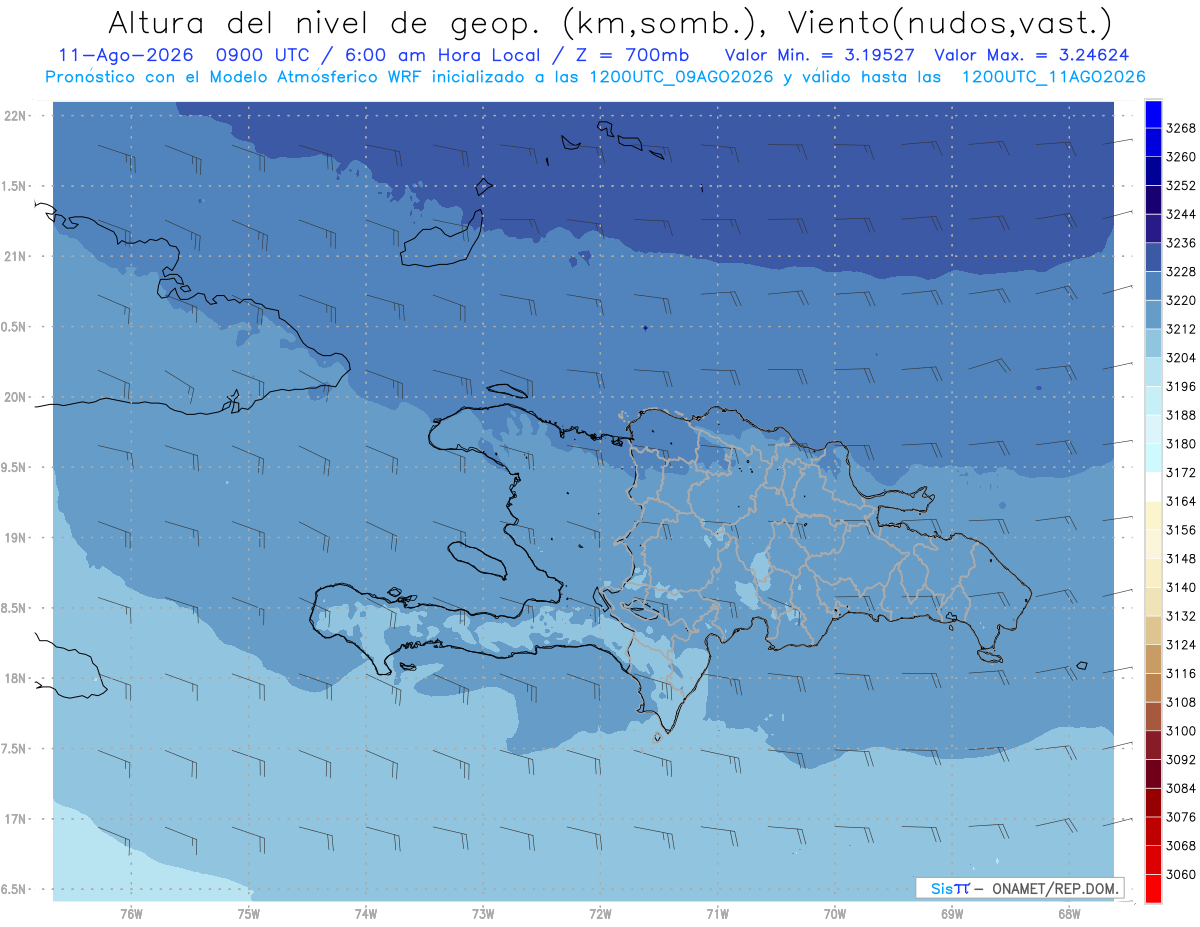
Task: Click latitude axis label '21N'
Action: (14, 257)
